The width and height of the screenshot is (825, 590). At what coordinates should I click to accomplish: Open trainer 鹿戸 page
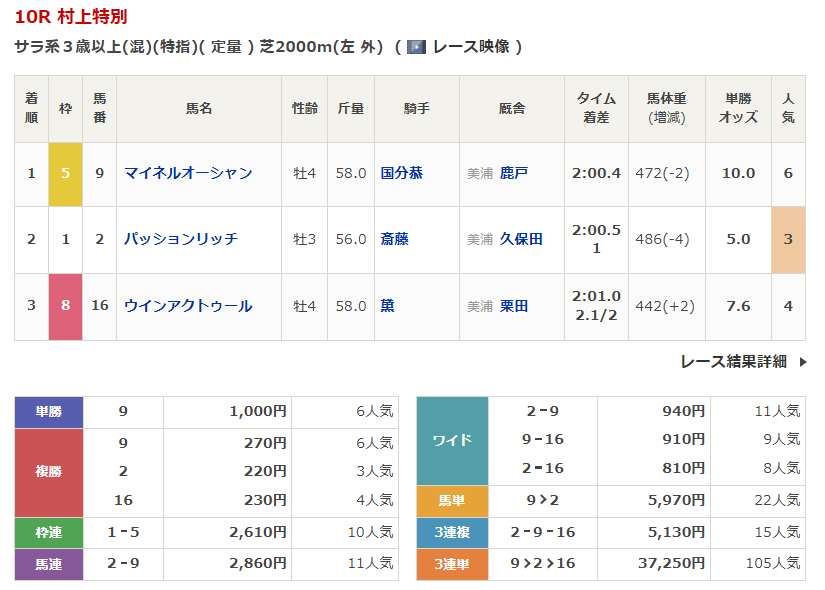[514, 173]
